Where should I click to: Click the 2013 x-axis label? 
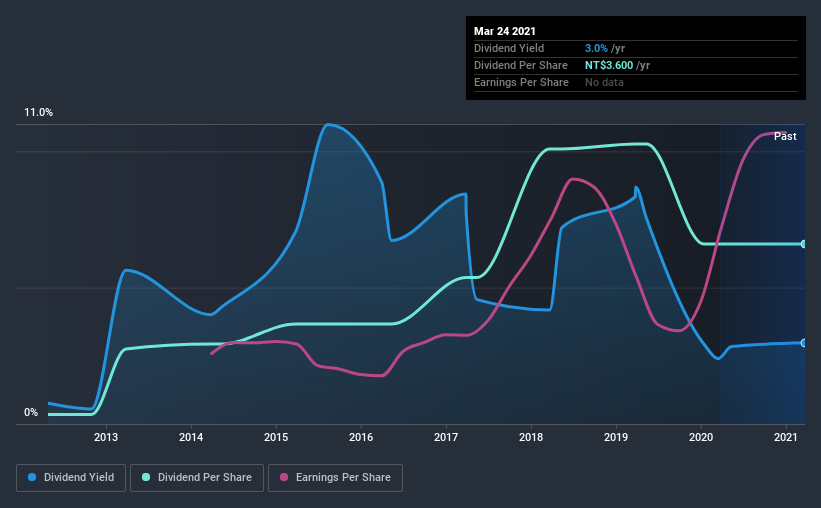tap(106, 437)
